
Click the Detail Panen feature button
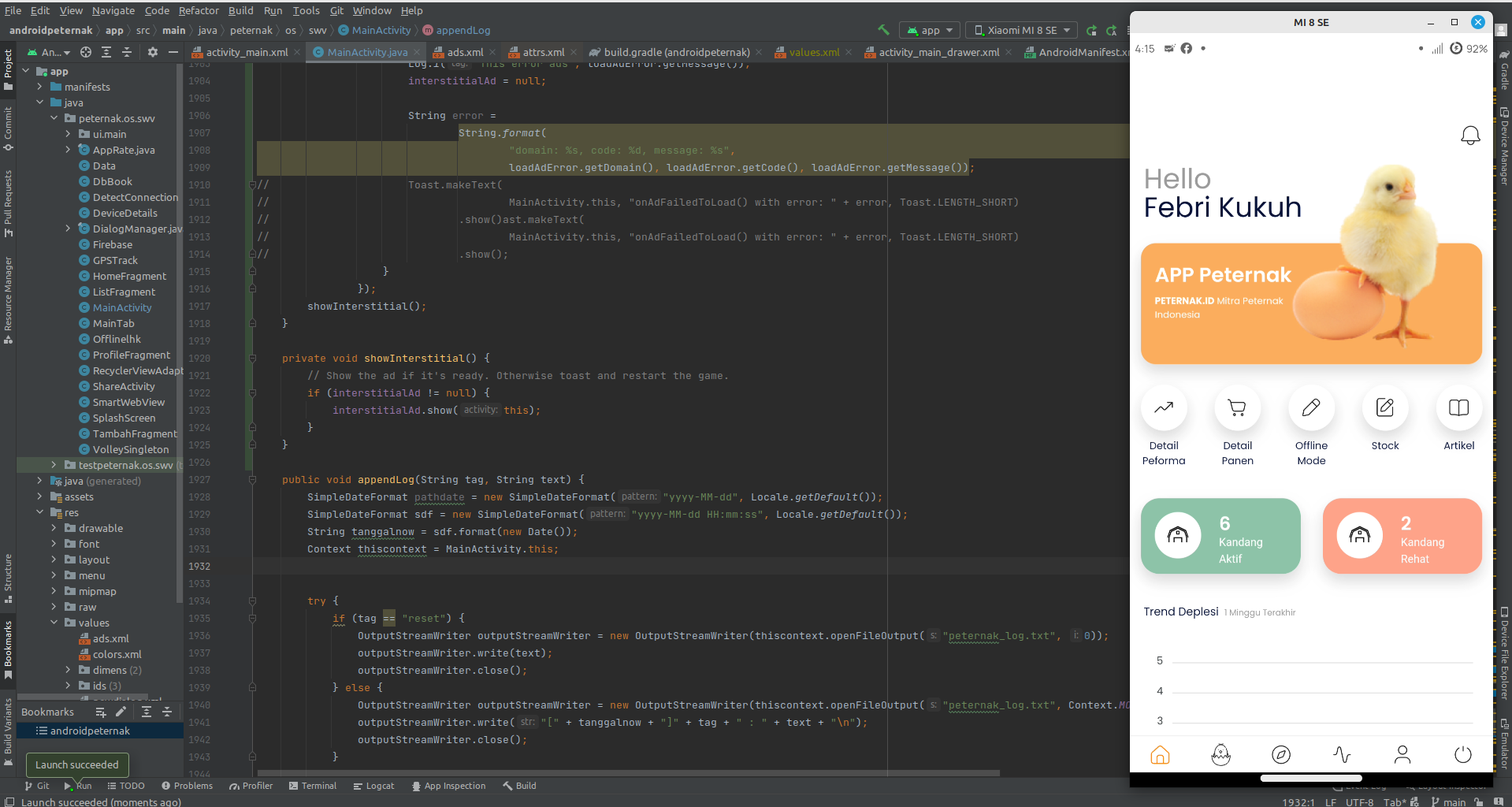click(1236, 407)
